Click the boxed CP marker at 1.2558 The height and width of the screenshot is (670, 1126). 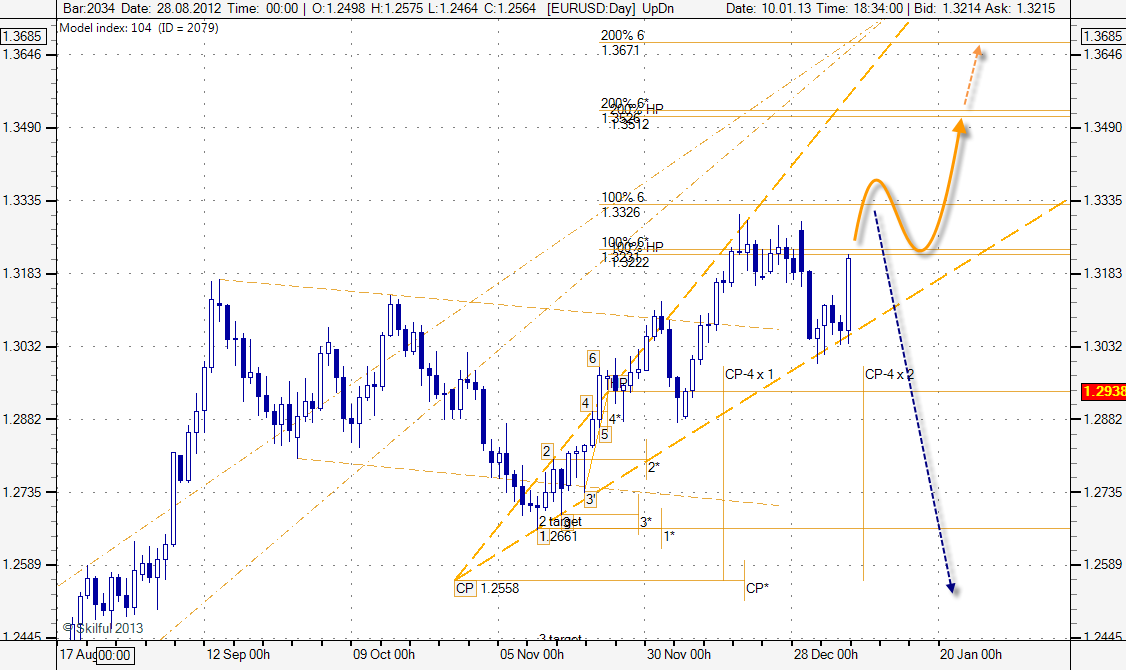point(465,589)
